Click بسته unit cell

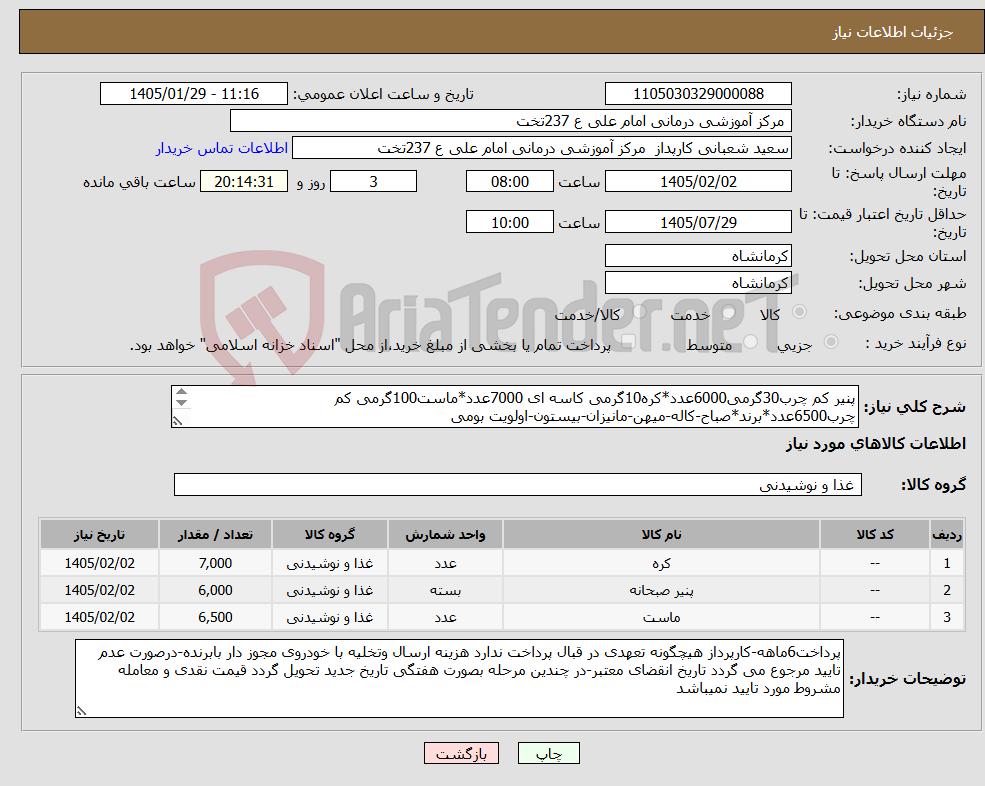(445, 590)
